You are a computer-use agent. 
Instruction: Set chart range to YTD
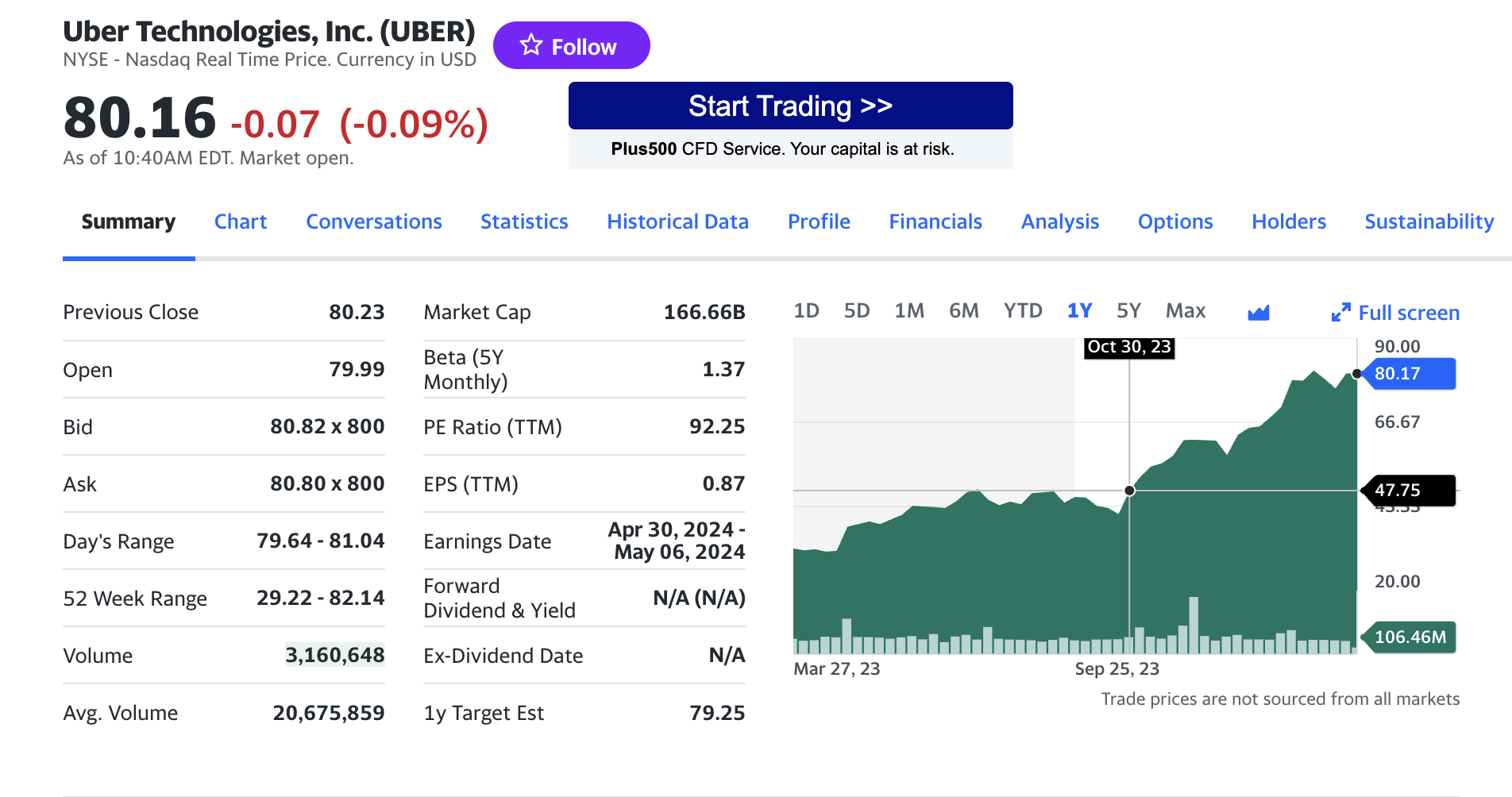1023,310
